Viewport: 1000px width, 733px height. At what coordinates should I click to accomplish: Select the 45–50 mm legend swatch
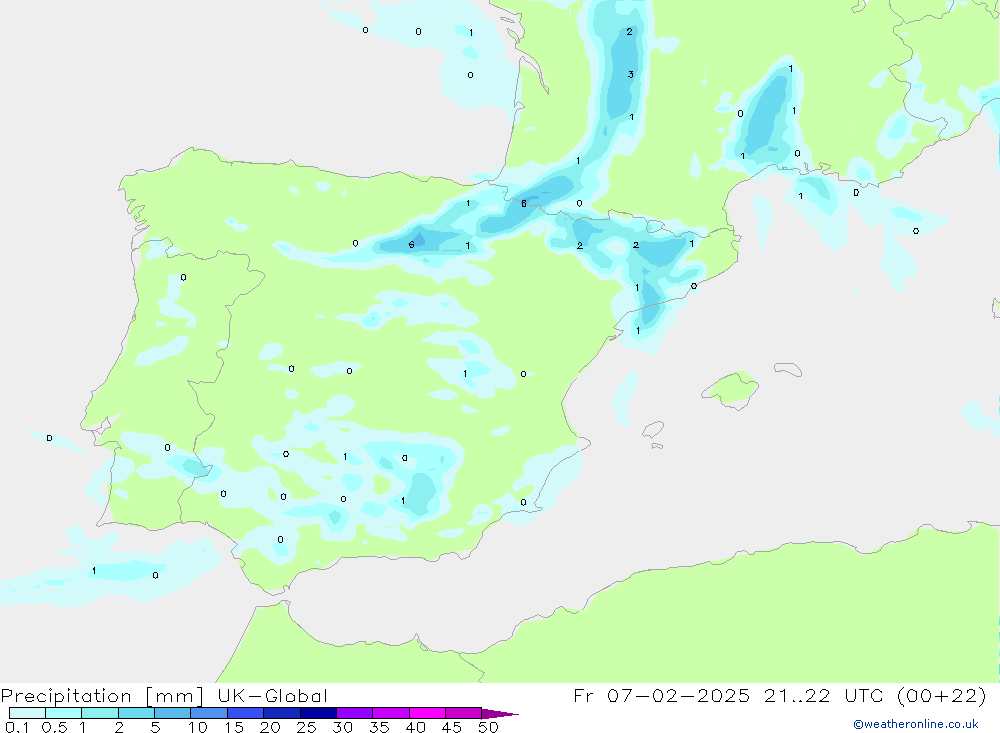pyautogui.click(x=464, y=713)
